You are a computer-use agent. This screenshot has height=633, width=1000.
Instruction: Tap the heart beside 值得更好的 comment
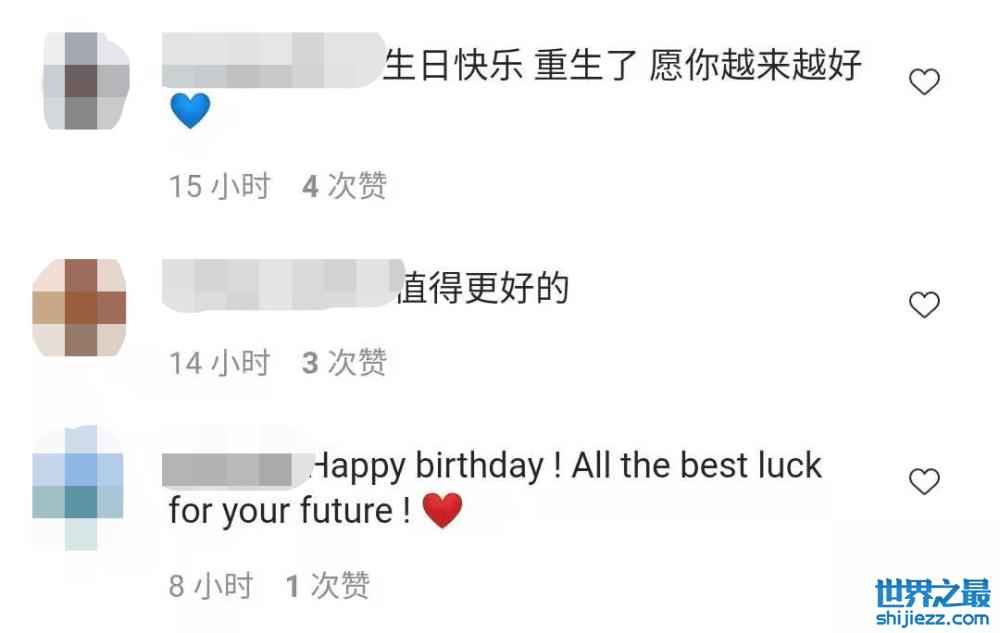(924, 304)
